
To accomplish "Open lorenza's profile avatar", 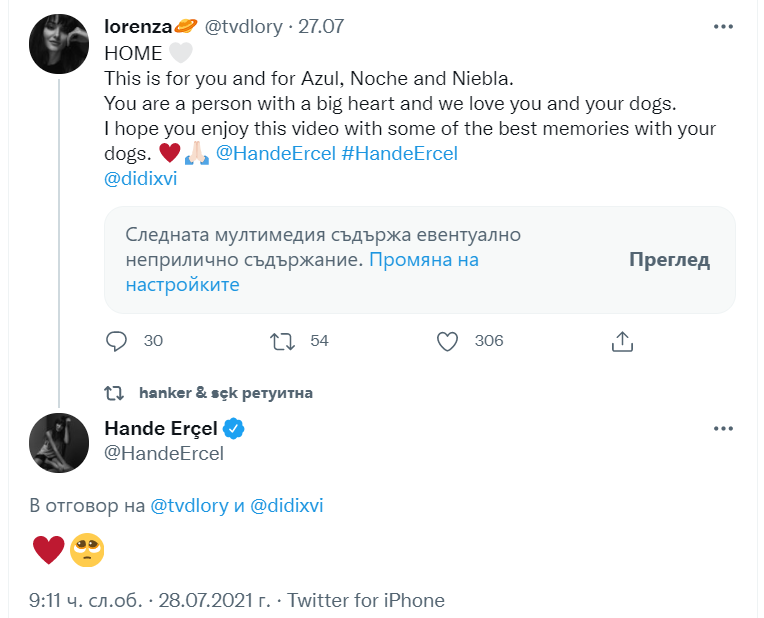I will click(x=61, y=43).
